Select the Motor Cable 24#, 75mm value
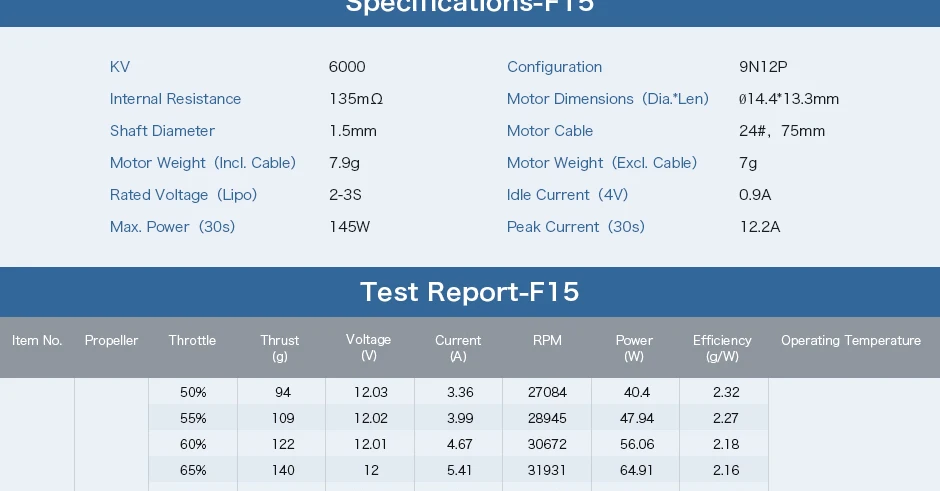This screenshot has width=940, height=491. click(782, 131)
